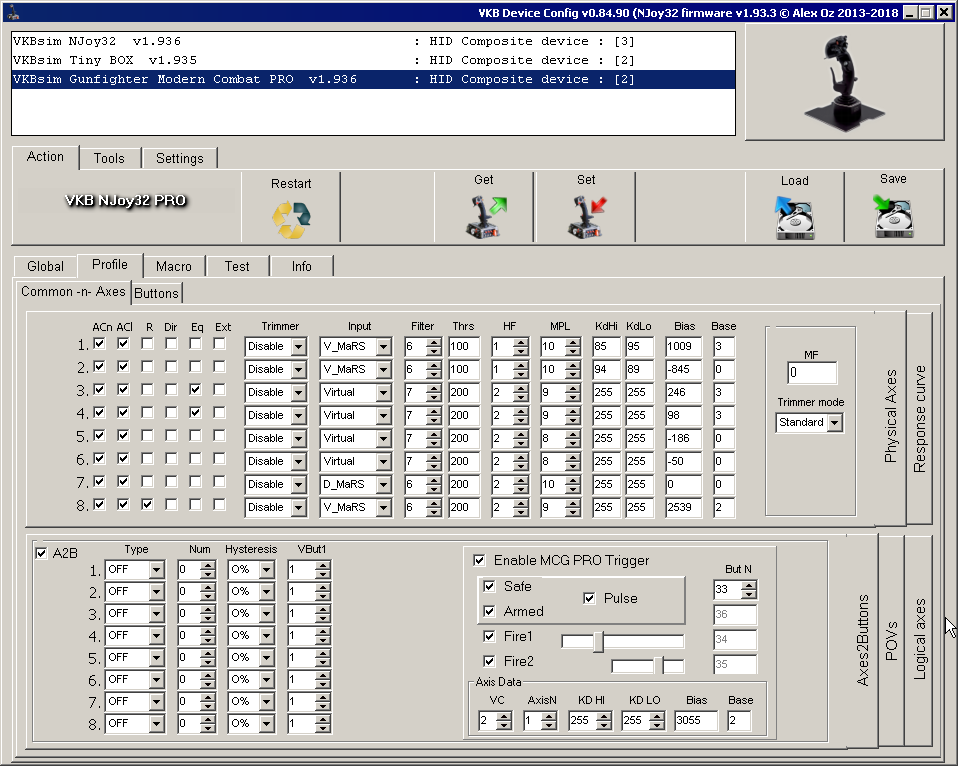This screenshot has width=958, height=766.
Task: Click the Fire1 threshold slider handle
Action: pyautogui.click(x=599, y=641)
